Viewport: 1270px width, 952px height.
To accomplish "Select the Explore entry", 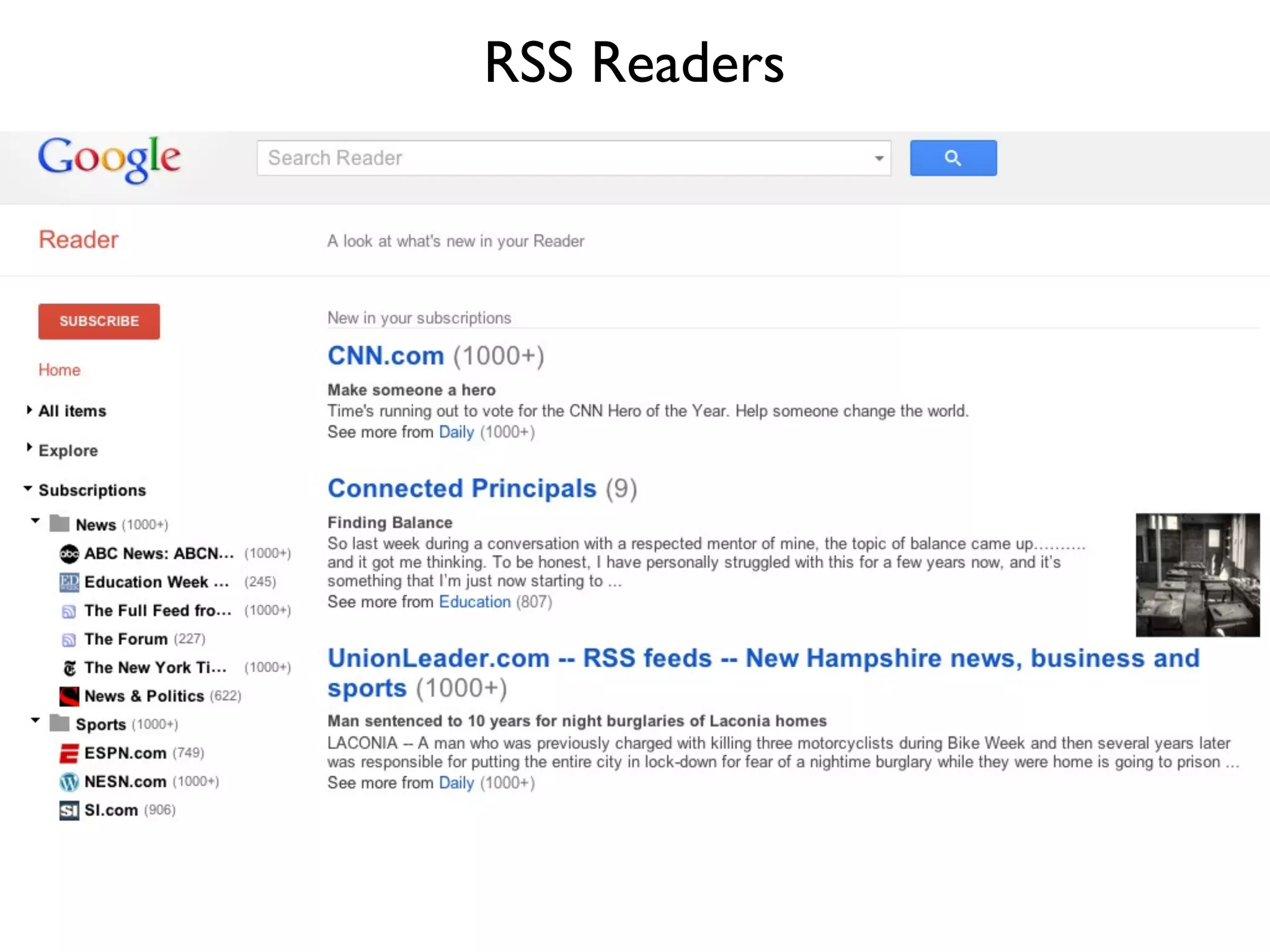I will 68,451.
